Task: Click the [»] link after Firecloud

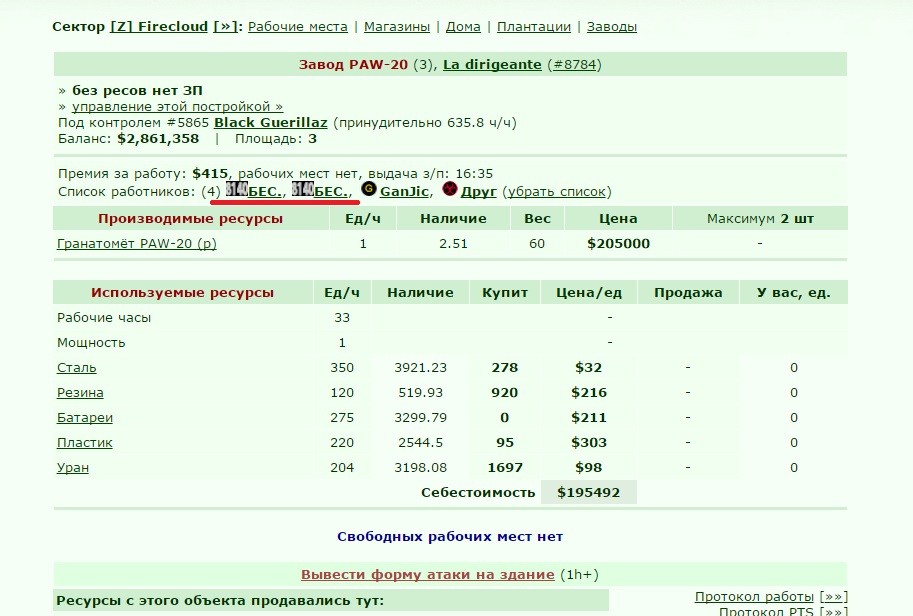Action: pos(225,27)
